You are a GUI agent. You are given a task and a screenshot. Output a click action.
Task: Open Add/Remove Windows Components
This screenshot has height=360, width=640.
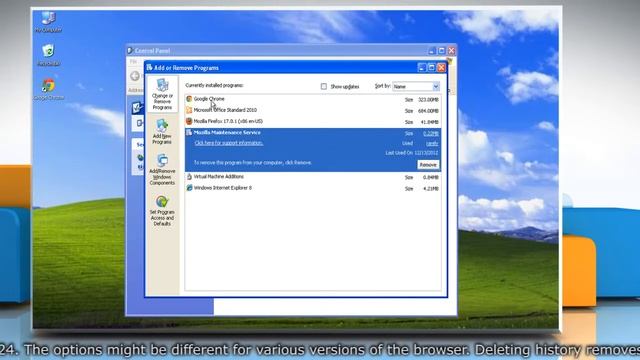pos(162,169)
